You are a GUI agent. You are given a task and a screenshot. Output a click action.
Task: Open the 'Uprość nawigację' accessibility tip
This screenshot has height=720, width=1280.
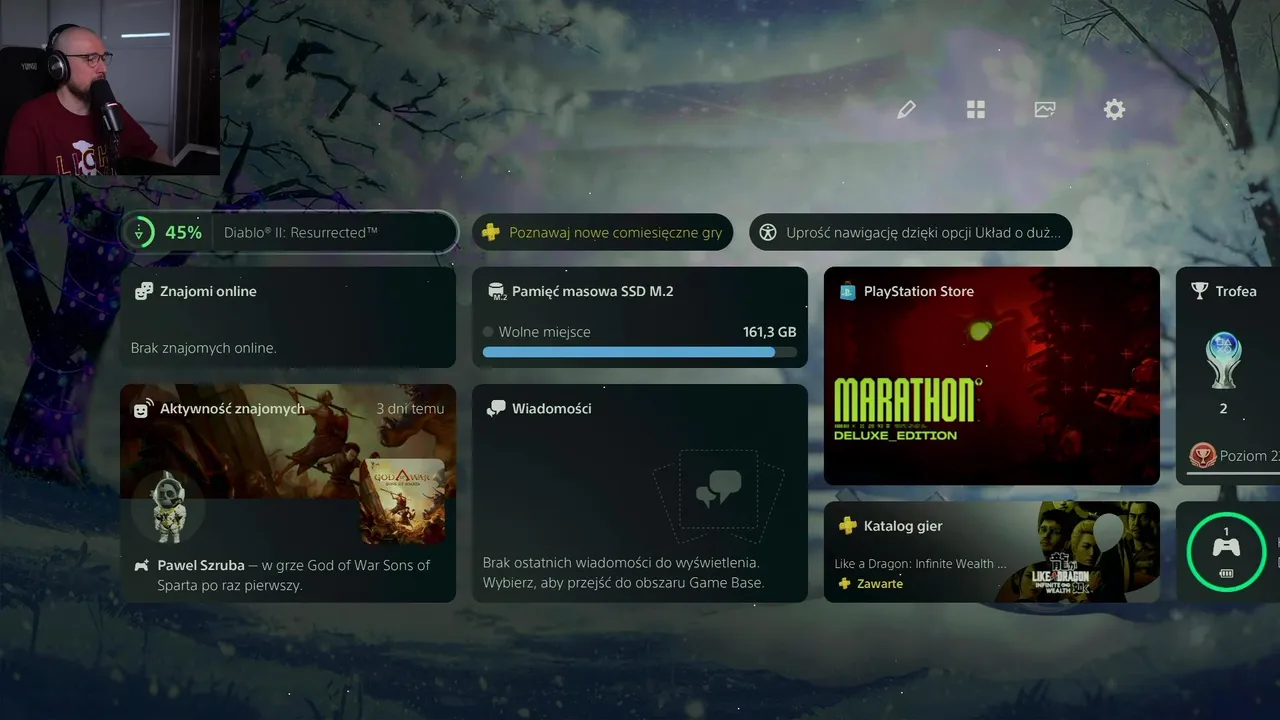[x=910, y=232]
